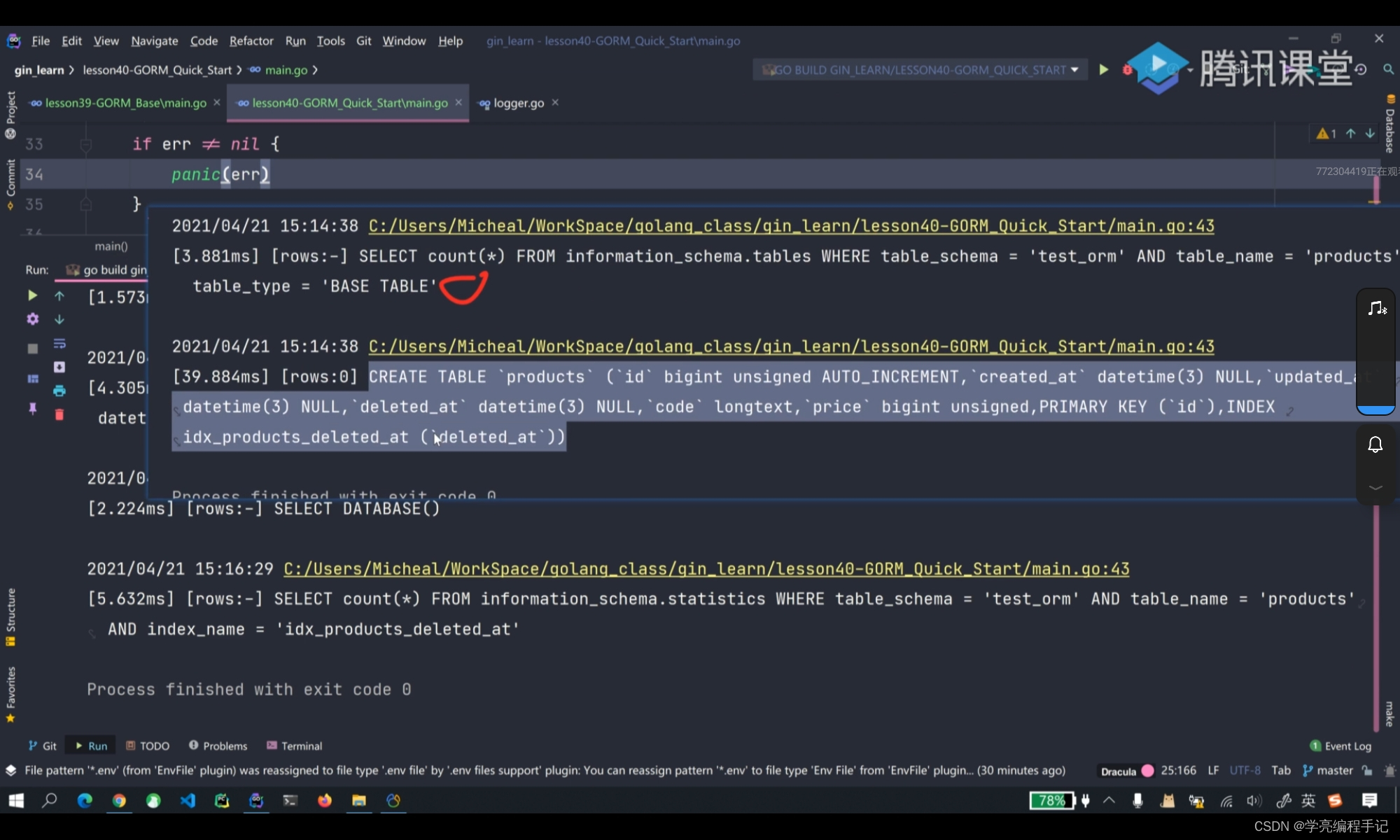Close the lesson39-GORM_Base main.go tab

[217, 102]
